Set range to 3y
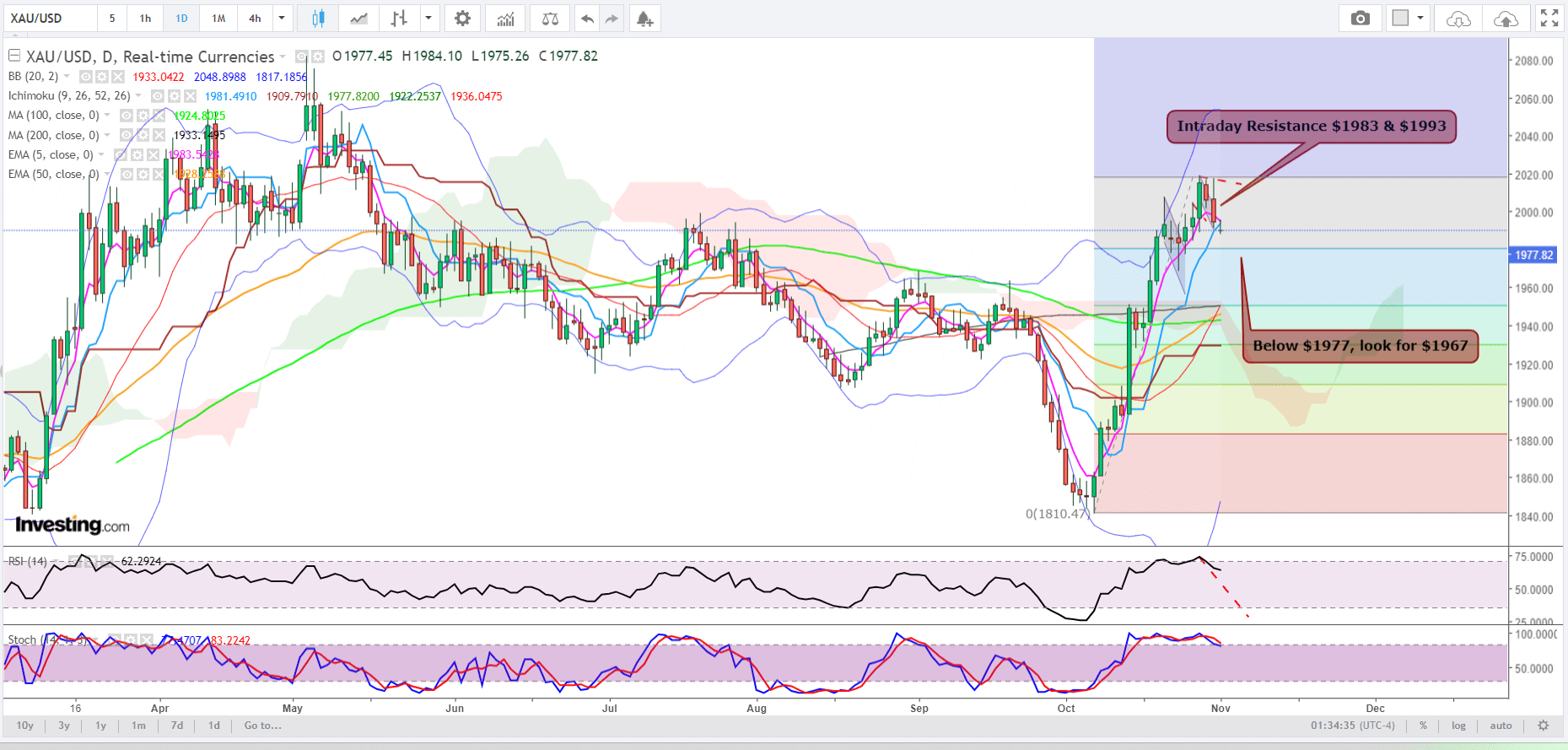1568x750 pixels. click(x=64, y=726)
